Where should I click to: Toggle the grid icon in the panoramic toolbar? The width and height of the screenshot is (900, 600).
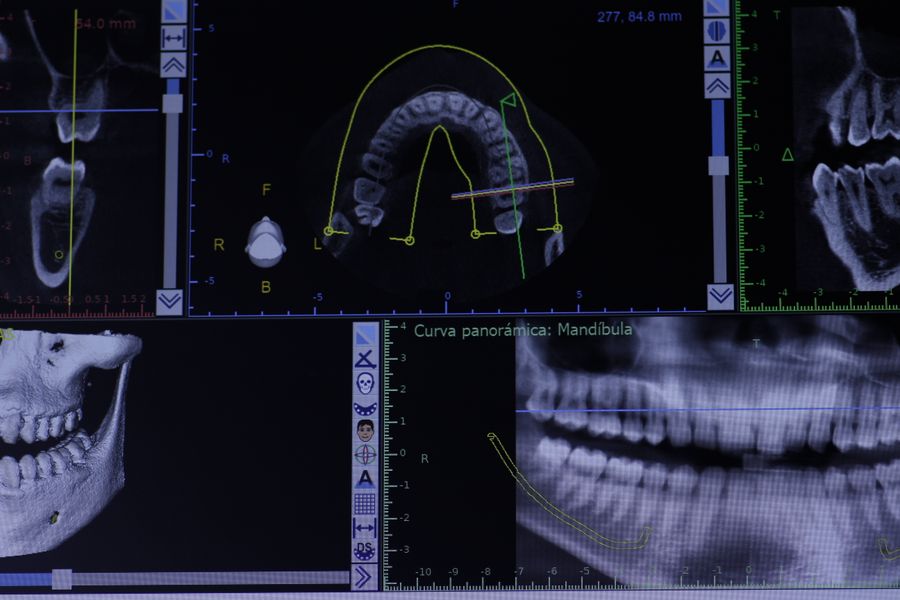pyautogui.click(x=365, y=504)
